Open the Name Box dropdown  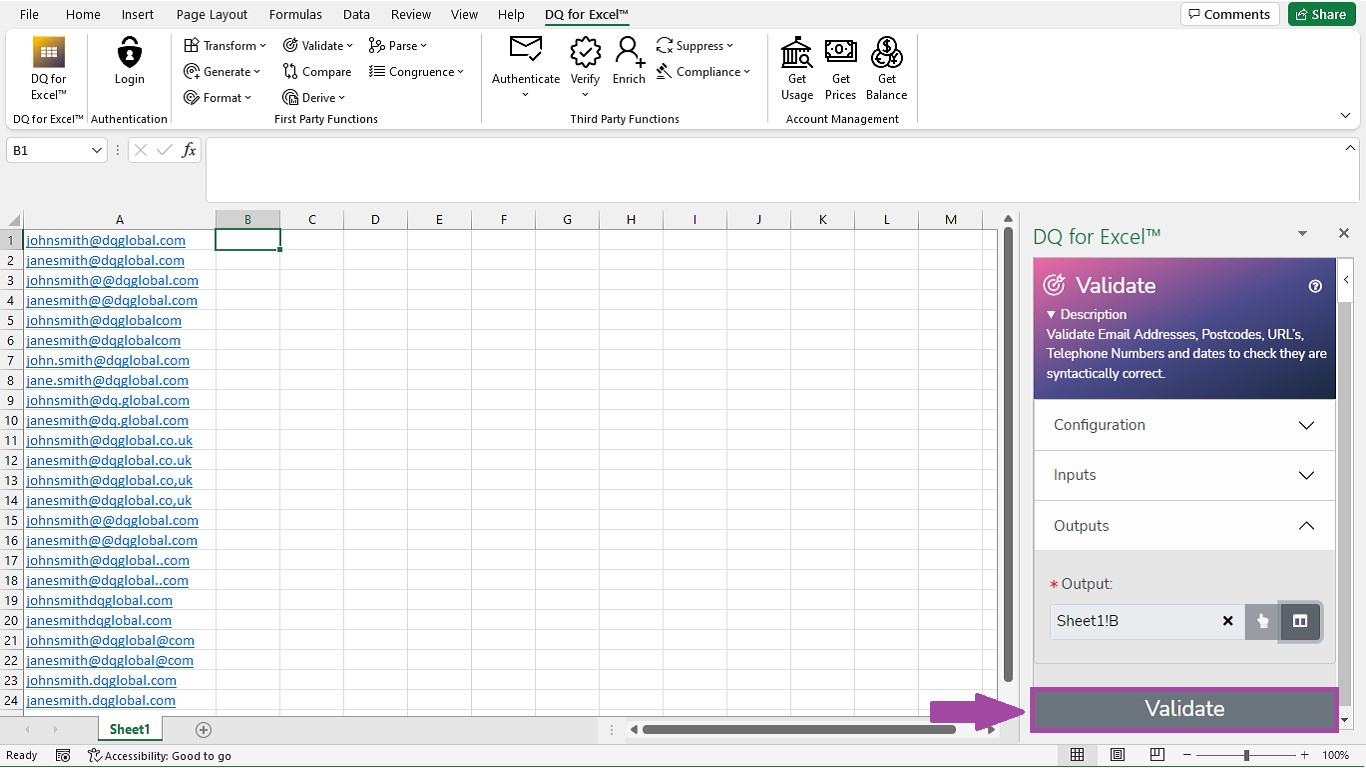pyautogui.click(x=97, y=150)
